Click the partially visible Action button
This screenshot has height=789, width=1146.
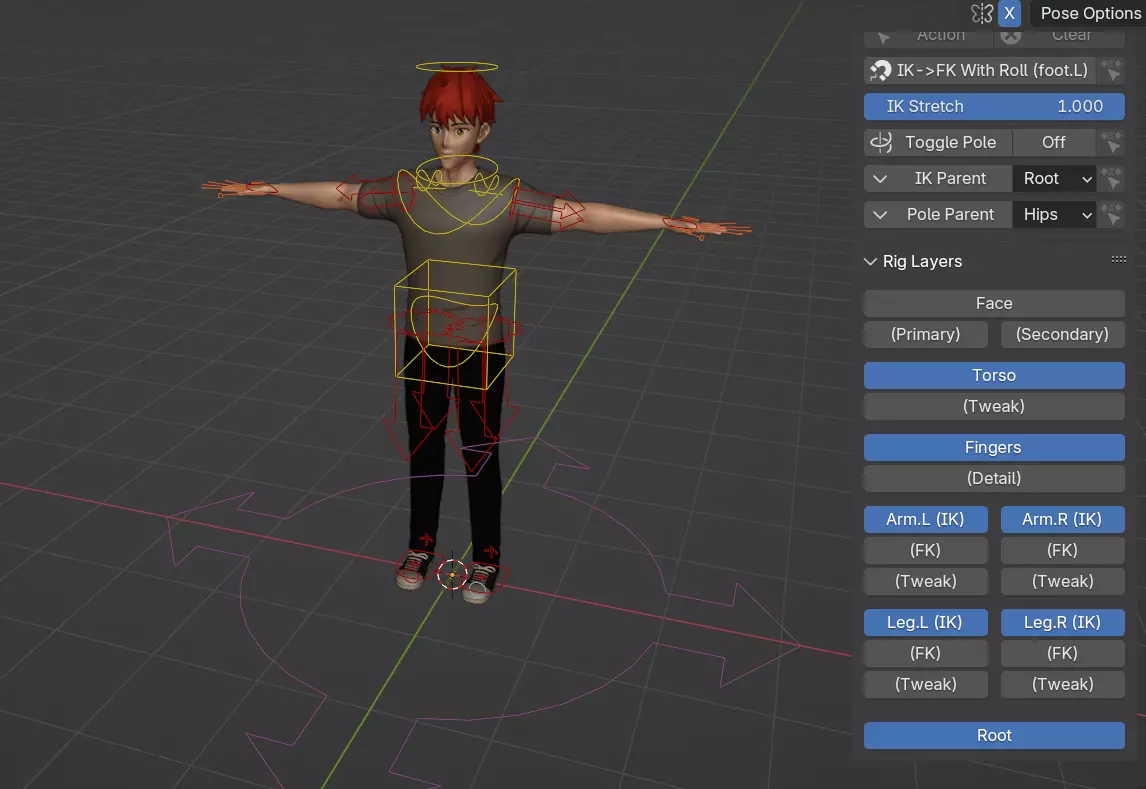click(927, 37)
